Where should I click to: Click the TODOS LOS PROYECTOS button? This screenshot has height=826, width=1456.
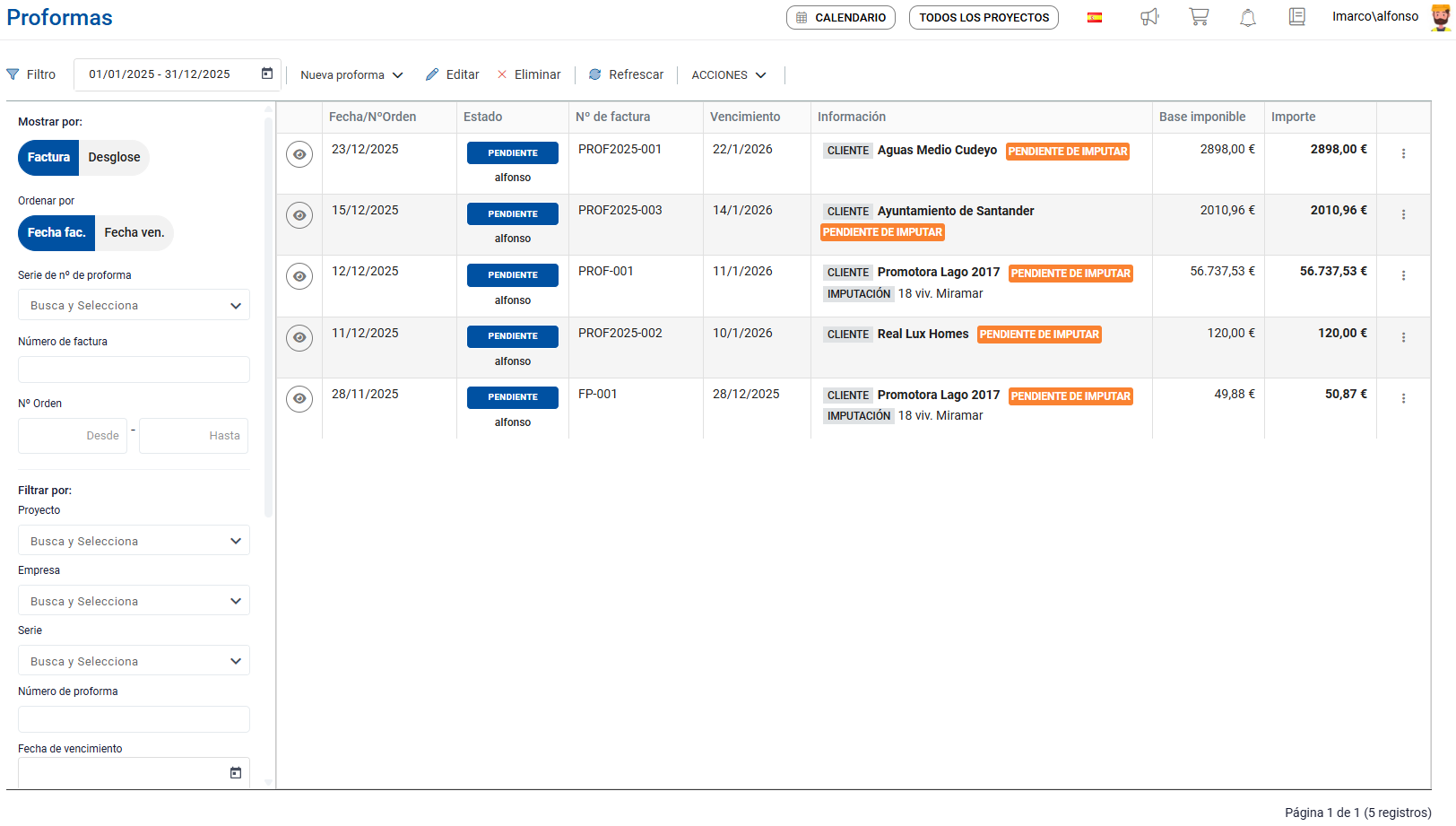[984, 17]
